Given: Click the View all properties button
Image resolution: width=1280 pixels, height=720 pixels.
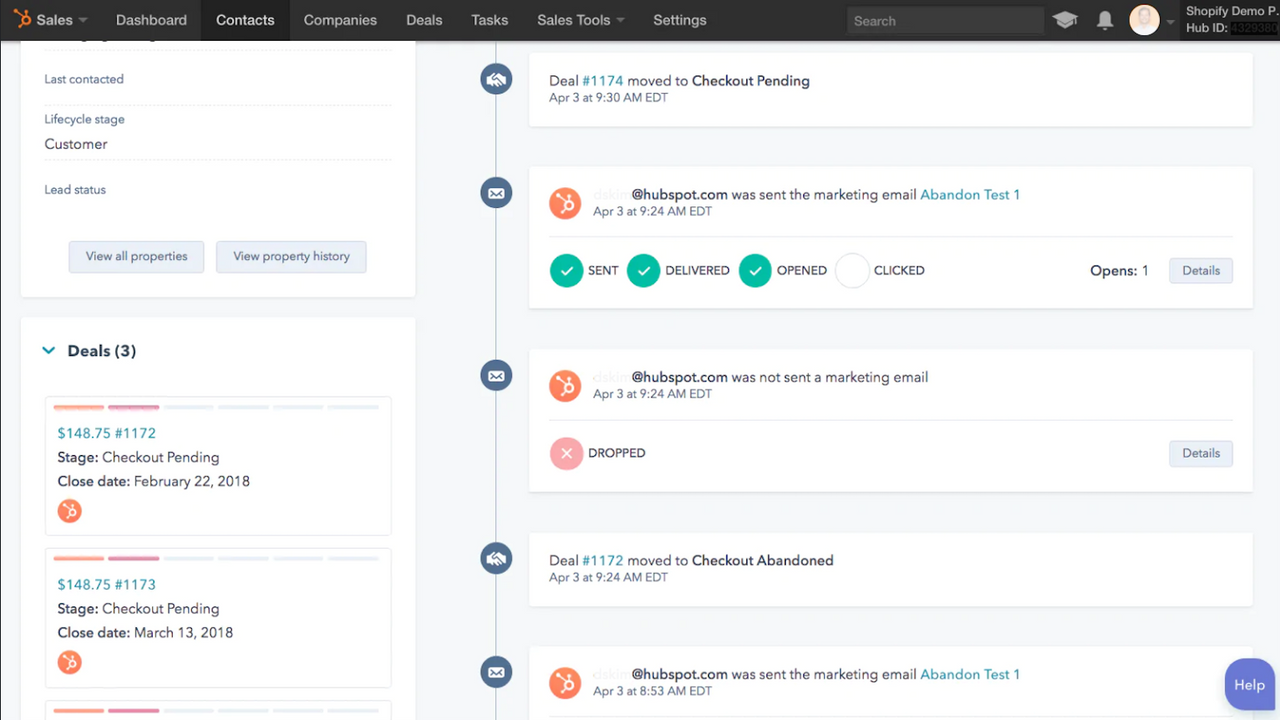Looking at the screenshot, I should pyautogui.click(x=136, y=256).
